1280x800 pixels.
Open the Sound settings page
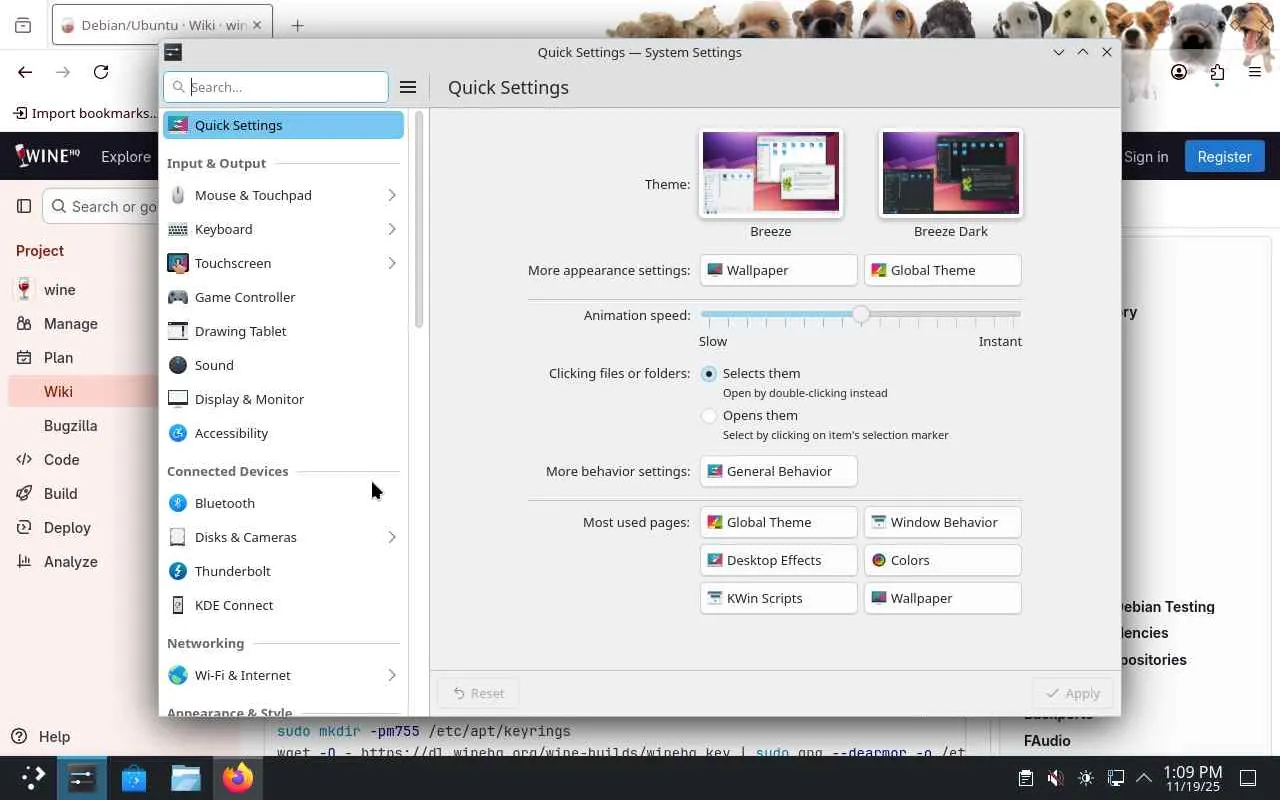(284, 365)
